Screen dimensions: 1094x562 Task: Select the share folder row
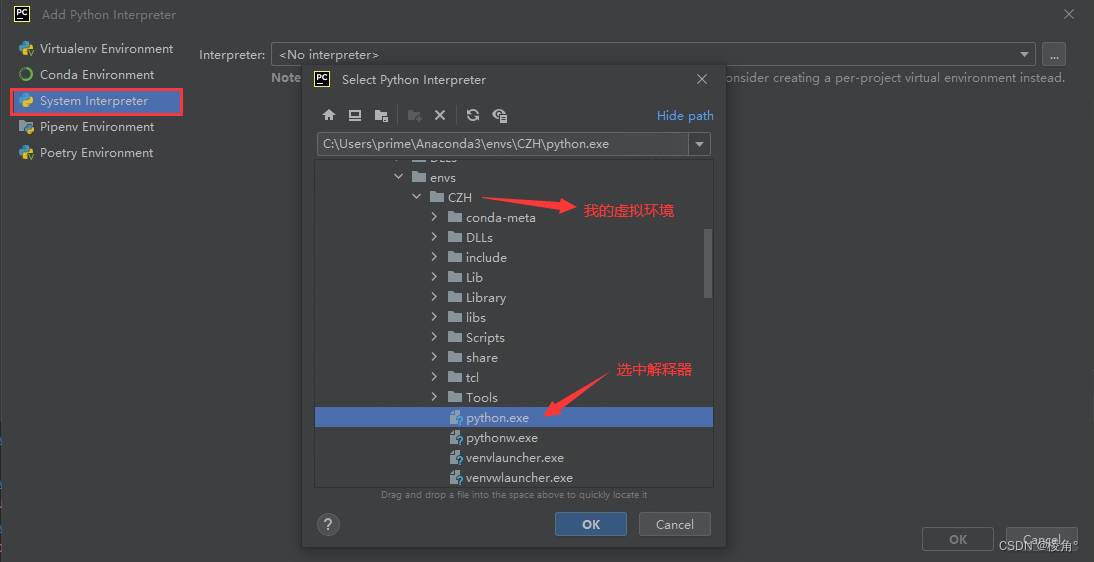coord(514,357)
